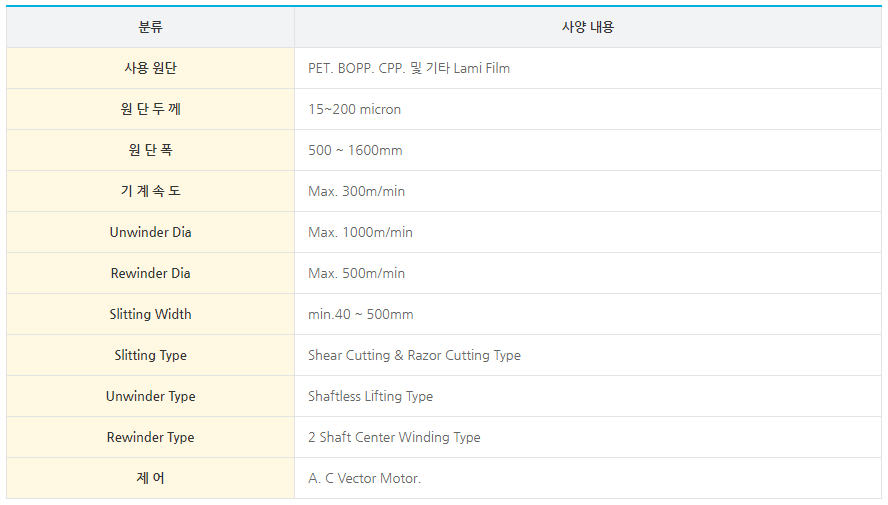This screenshot has width=888, height=505.
Task: Click the 15~200 micron value
Action: tap(354, 110)
